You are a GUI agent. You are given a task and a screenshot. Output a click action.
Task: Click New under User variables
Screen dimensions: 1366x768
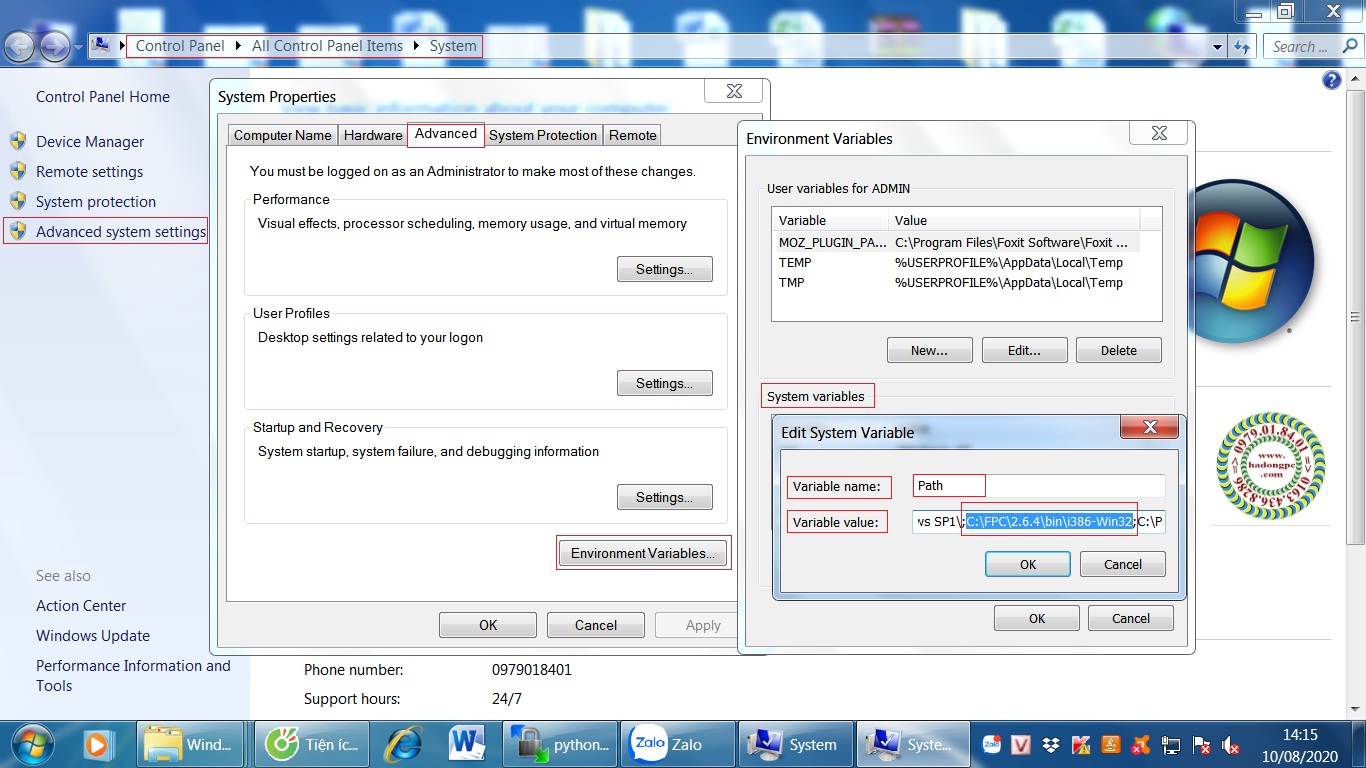(930, 350)
